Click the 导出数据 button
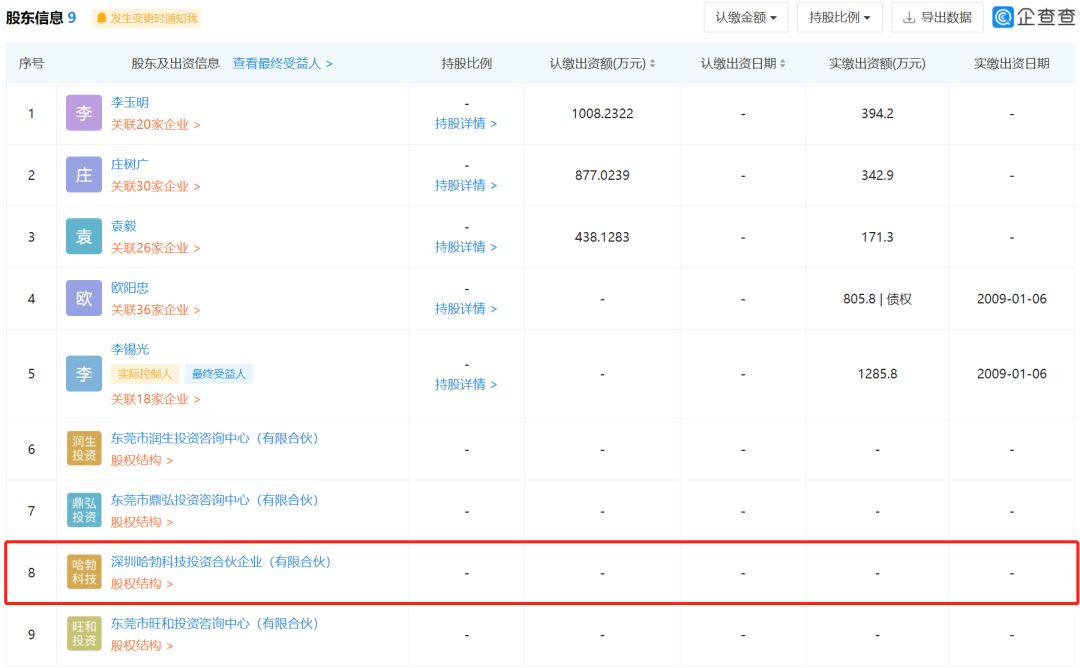Image resolution: width=1080 pixels, height=668 pixels. point(937,17)
